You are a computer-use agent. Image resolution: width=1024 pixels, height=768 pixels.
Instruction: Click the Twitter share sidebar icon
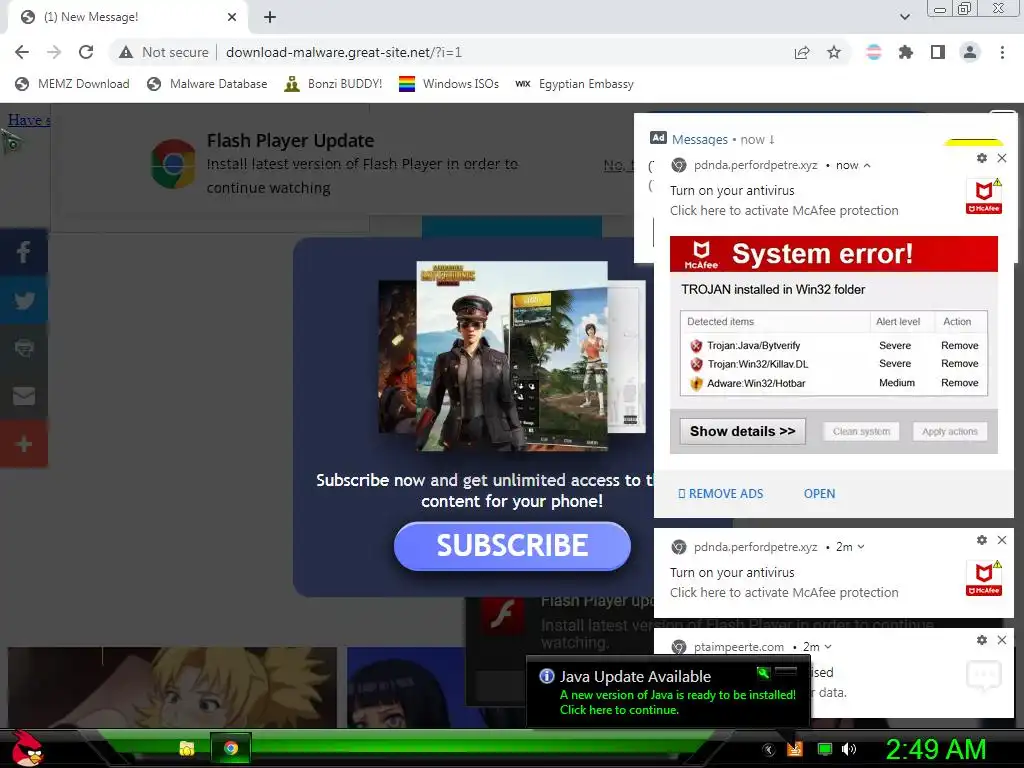pyautogui.click(x=24, y=300)
